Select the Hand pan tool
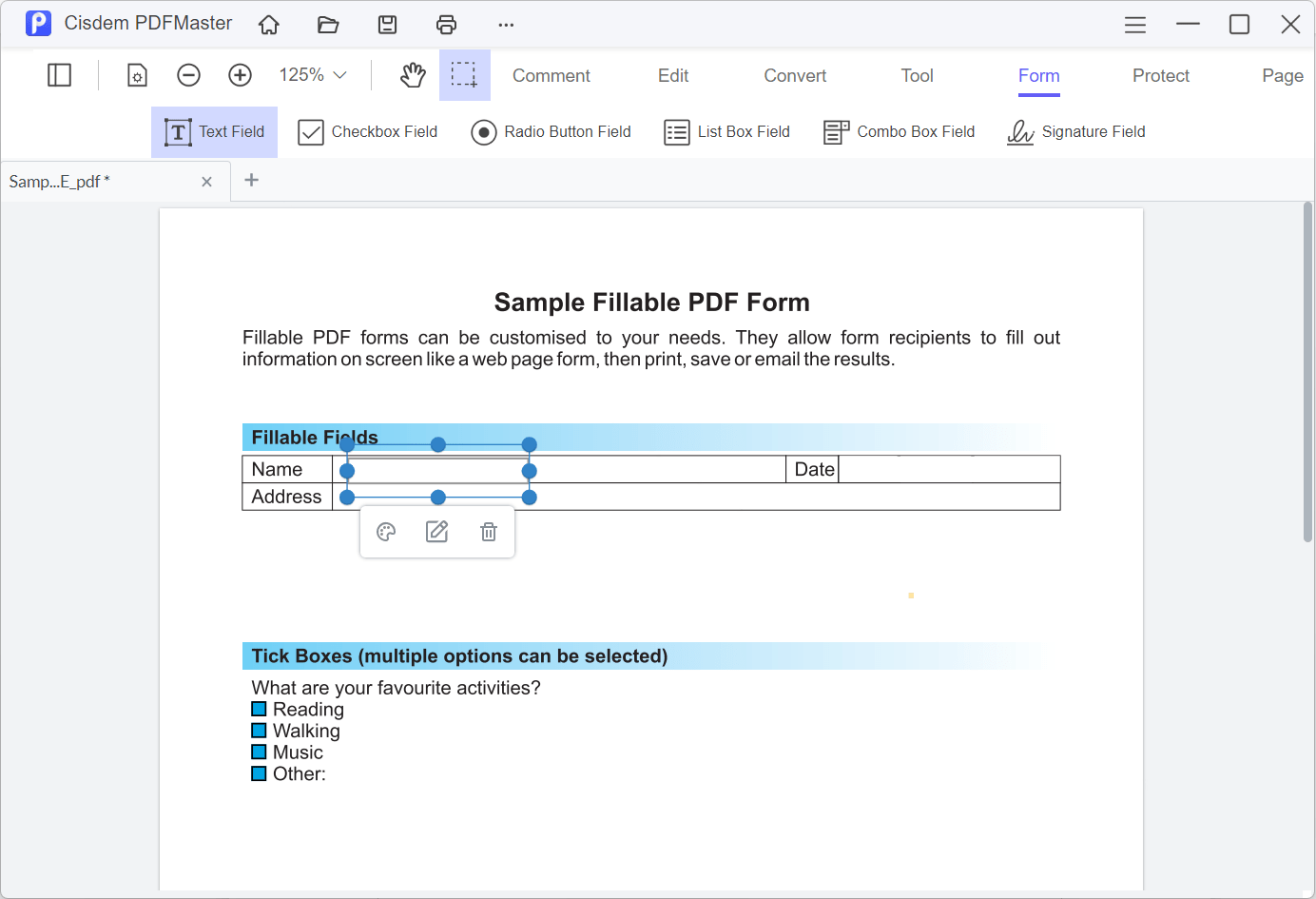This screenshot has width=1316, height=899. coord(413,75)
